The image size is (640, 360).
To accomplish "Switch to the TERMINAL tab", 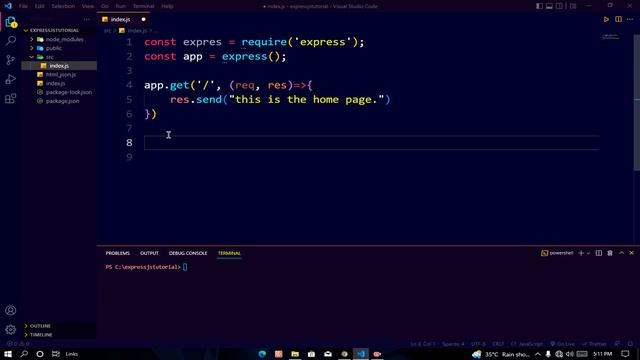I will click(x=229, y=253).
